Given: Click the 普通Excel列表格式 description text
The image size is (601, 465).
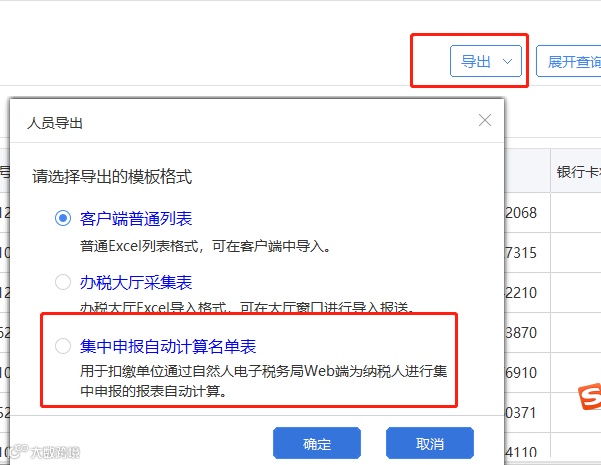Looking at the screenshot, I should coord(205,246).
